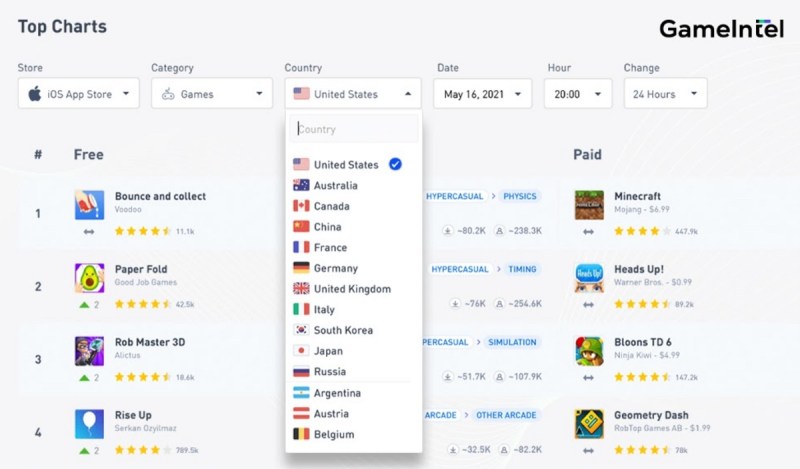Click the Minecraft title
Image resolution: width=800 pixels, height=469 pixels.
point(637,196)
